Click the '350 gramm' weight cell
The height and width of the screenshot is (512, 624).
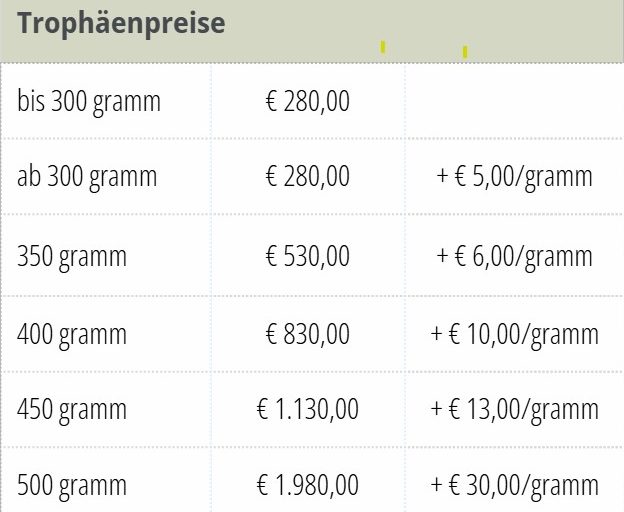[106, 255]
